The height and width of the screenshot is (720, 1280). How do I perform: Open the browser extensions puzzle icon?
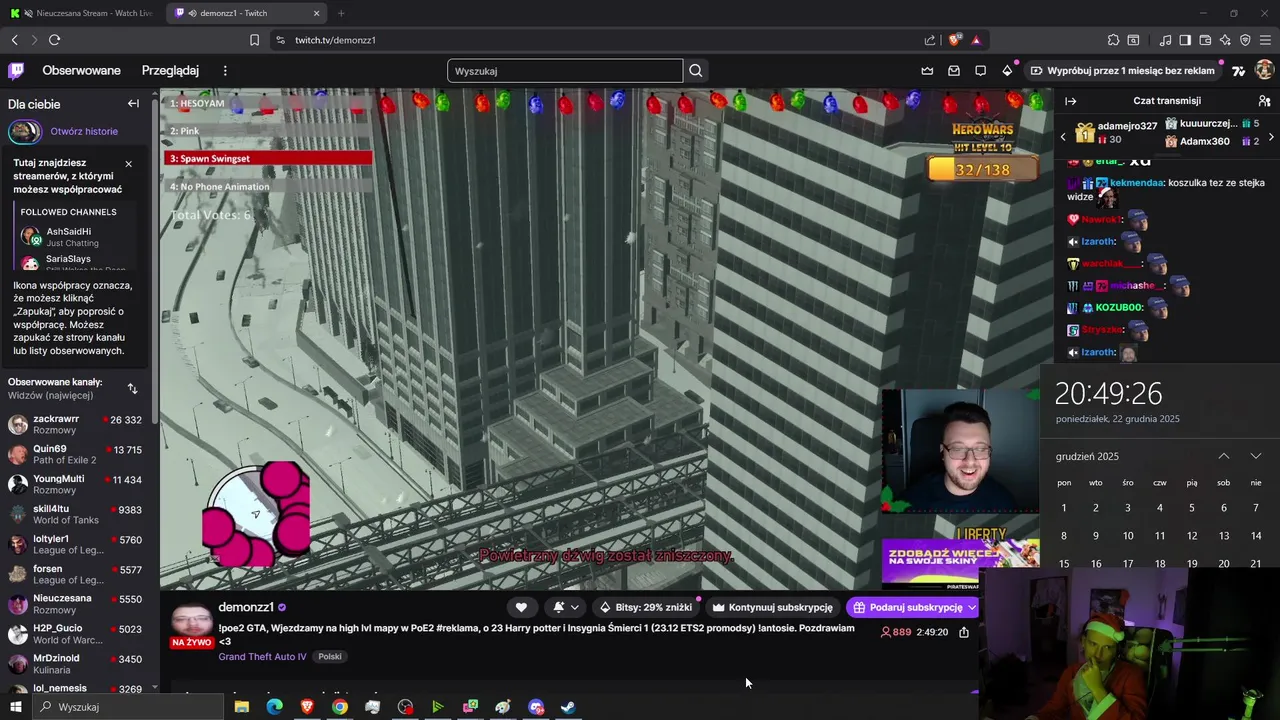[x=1113, y=40]
